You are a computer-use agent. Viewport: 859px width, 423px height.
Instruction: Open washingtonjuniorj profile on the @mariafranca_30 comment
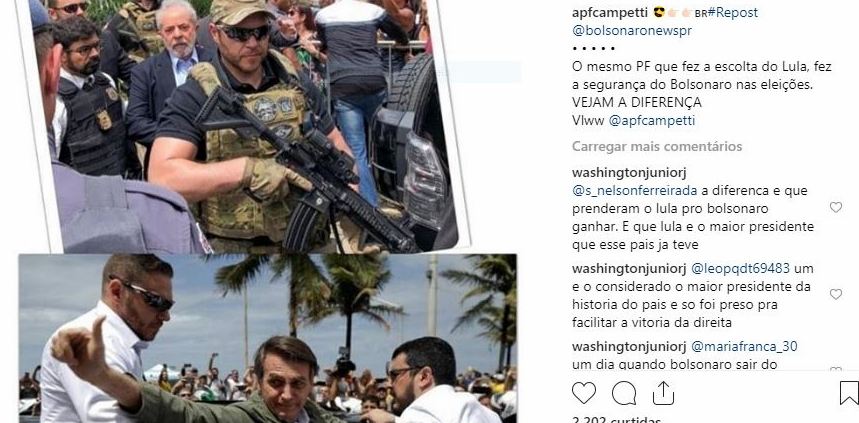(629, 346)
